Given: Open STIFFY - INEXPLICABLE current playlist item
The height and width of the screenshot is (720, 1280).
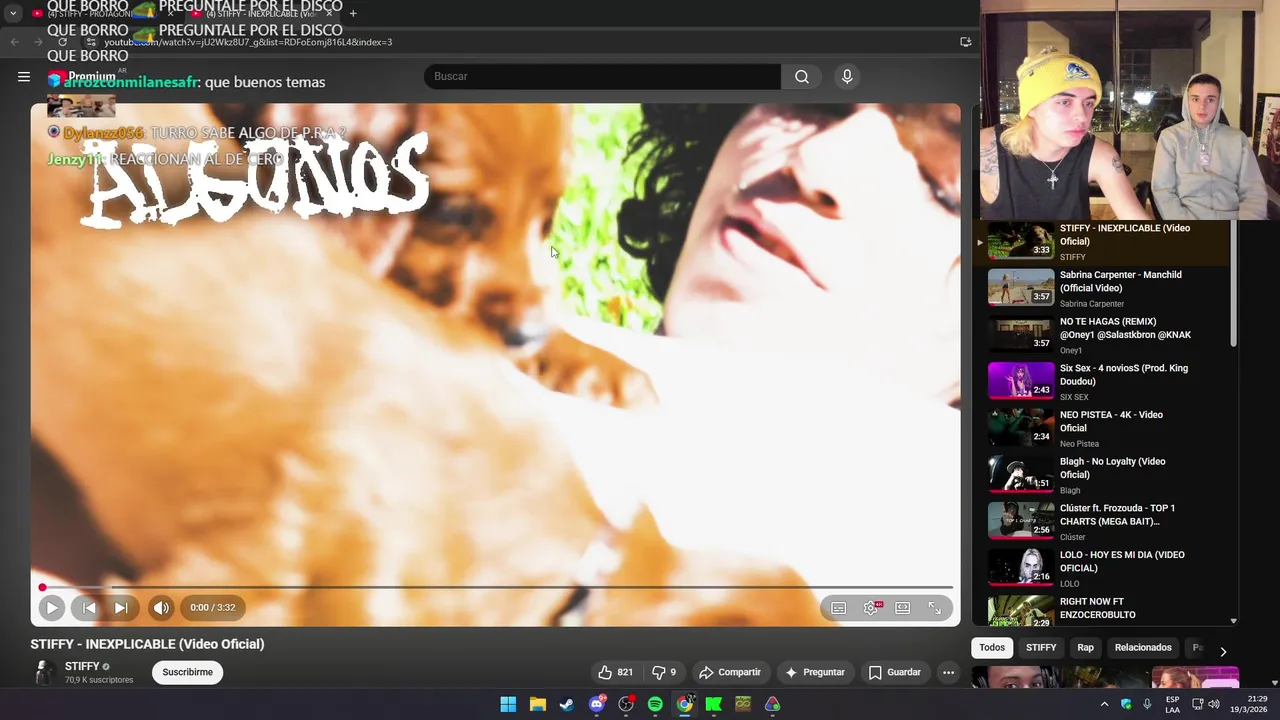Looking at the screenshot, I should tap(1099, 242).
